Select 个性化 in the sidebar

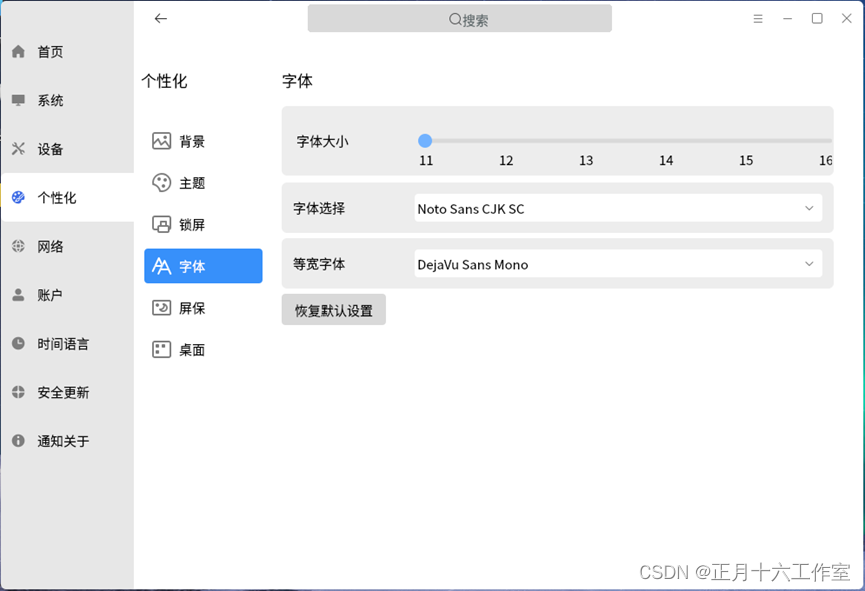67,197
